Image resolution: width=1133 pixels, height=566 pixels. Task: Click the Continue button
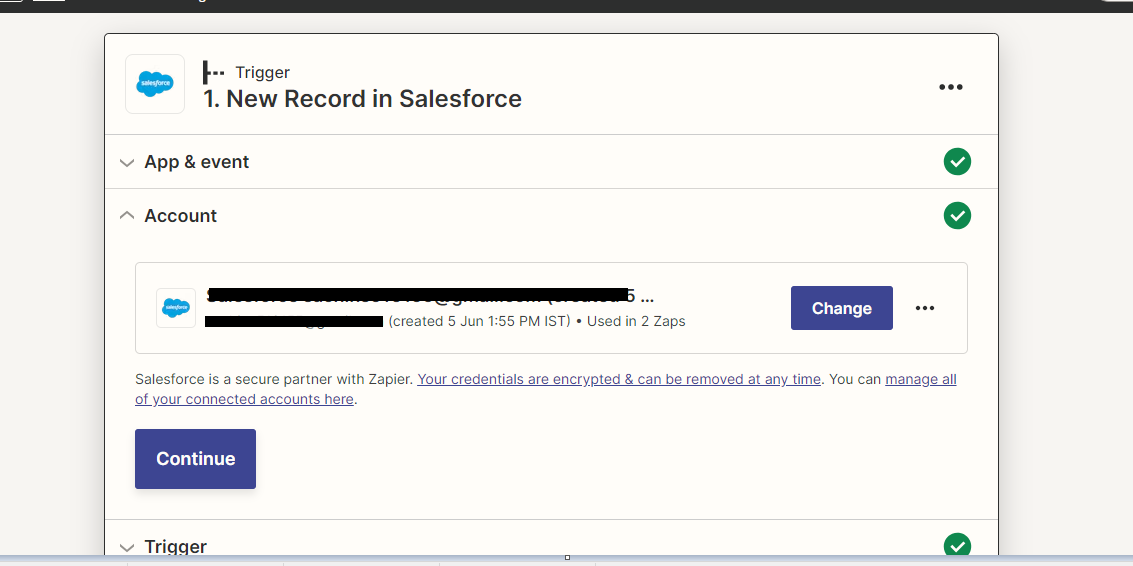pyautogui.click(x=195, y=459)
